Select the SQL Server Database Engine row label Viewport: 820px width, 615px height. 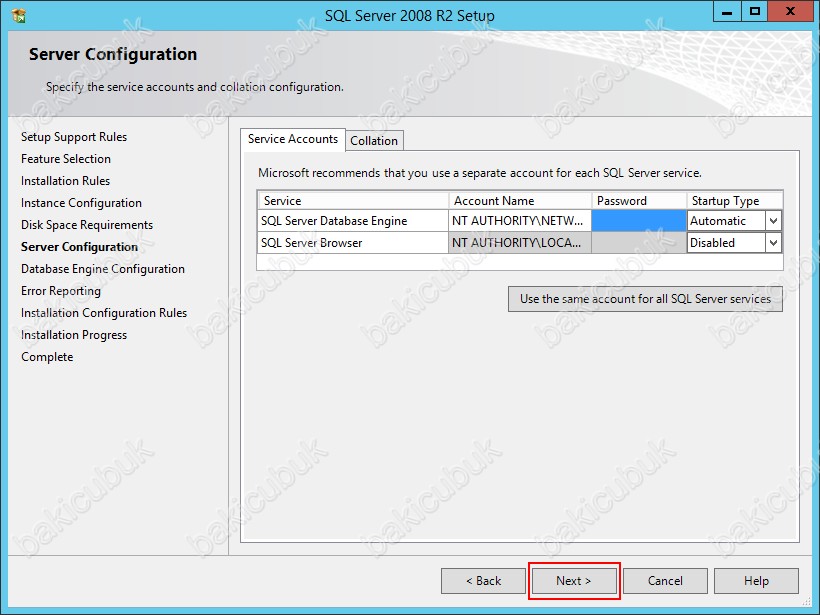(334, 221)
